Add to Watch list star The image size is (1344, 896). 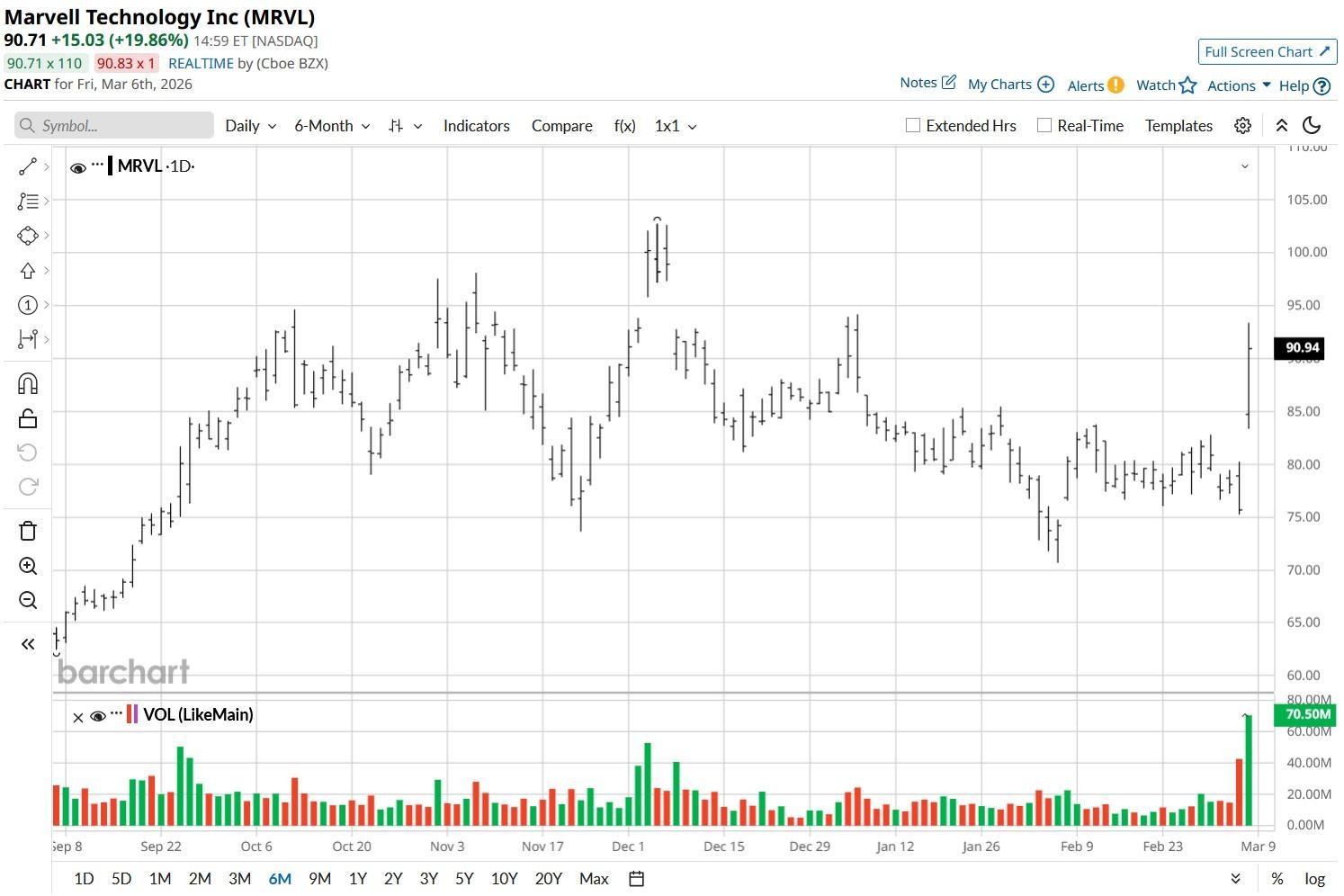coord(1188,85)
